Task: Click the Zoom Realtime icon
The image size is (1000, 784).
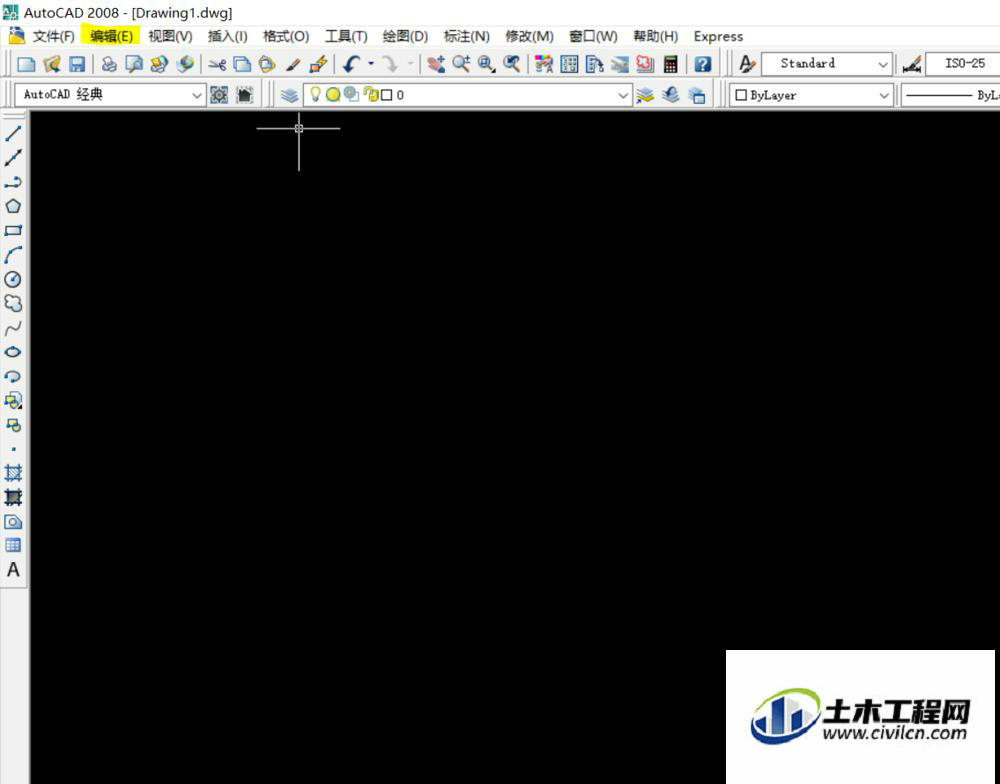Action: tap(461, 64)
